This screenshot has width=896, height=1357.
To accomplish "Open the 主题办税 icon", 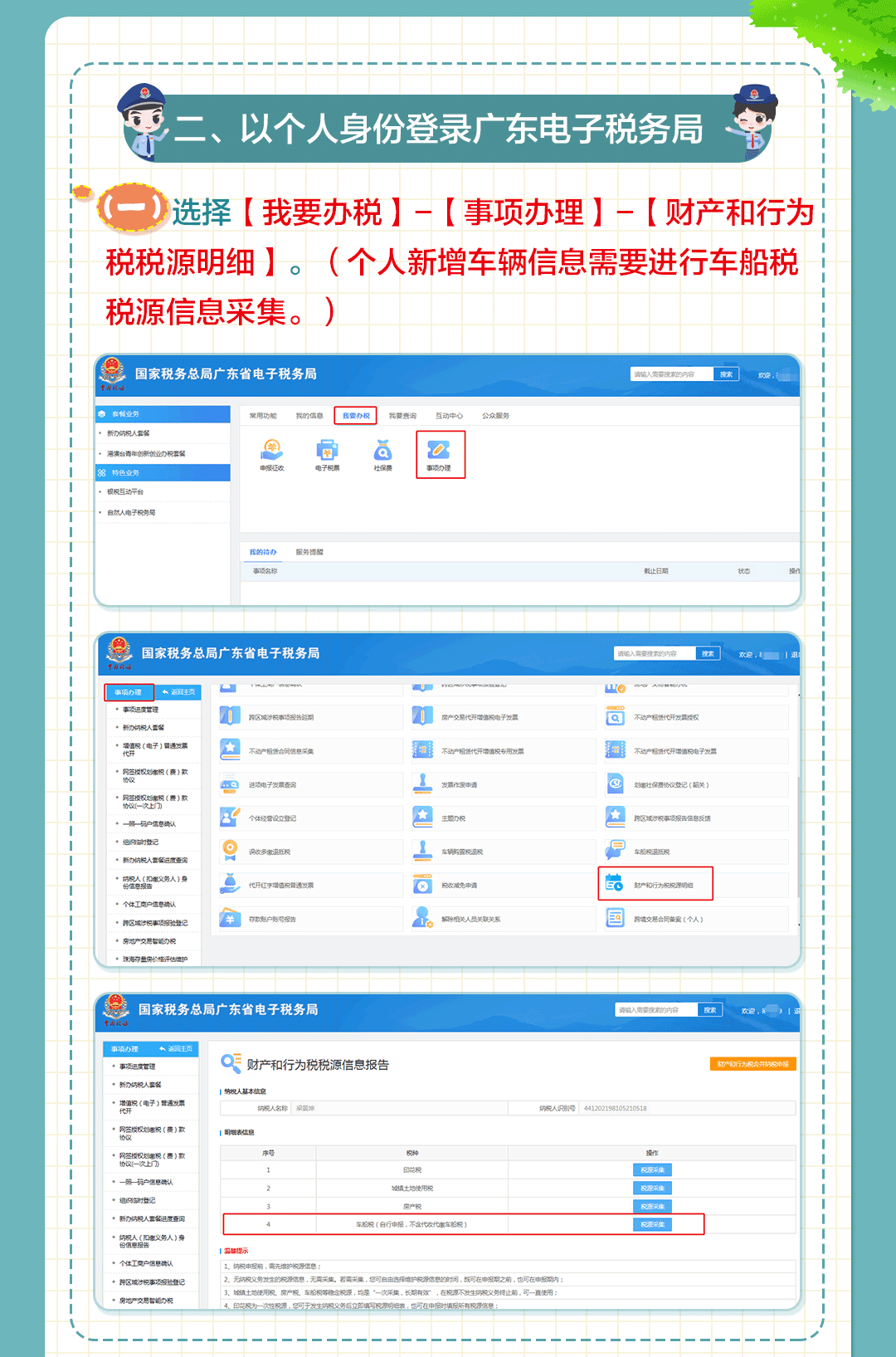I will tap(422, 818).
